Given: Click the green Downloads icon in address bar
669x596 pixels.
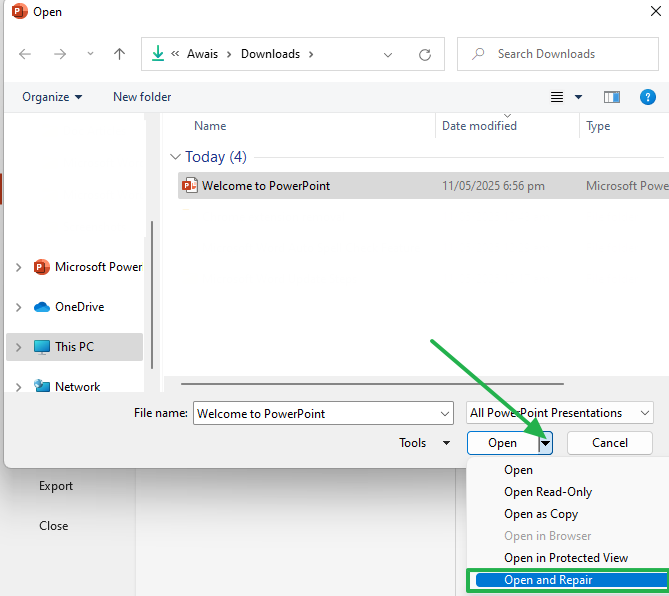Looking at the screenshot, I should (x=158, y=54).
